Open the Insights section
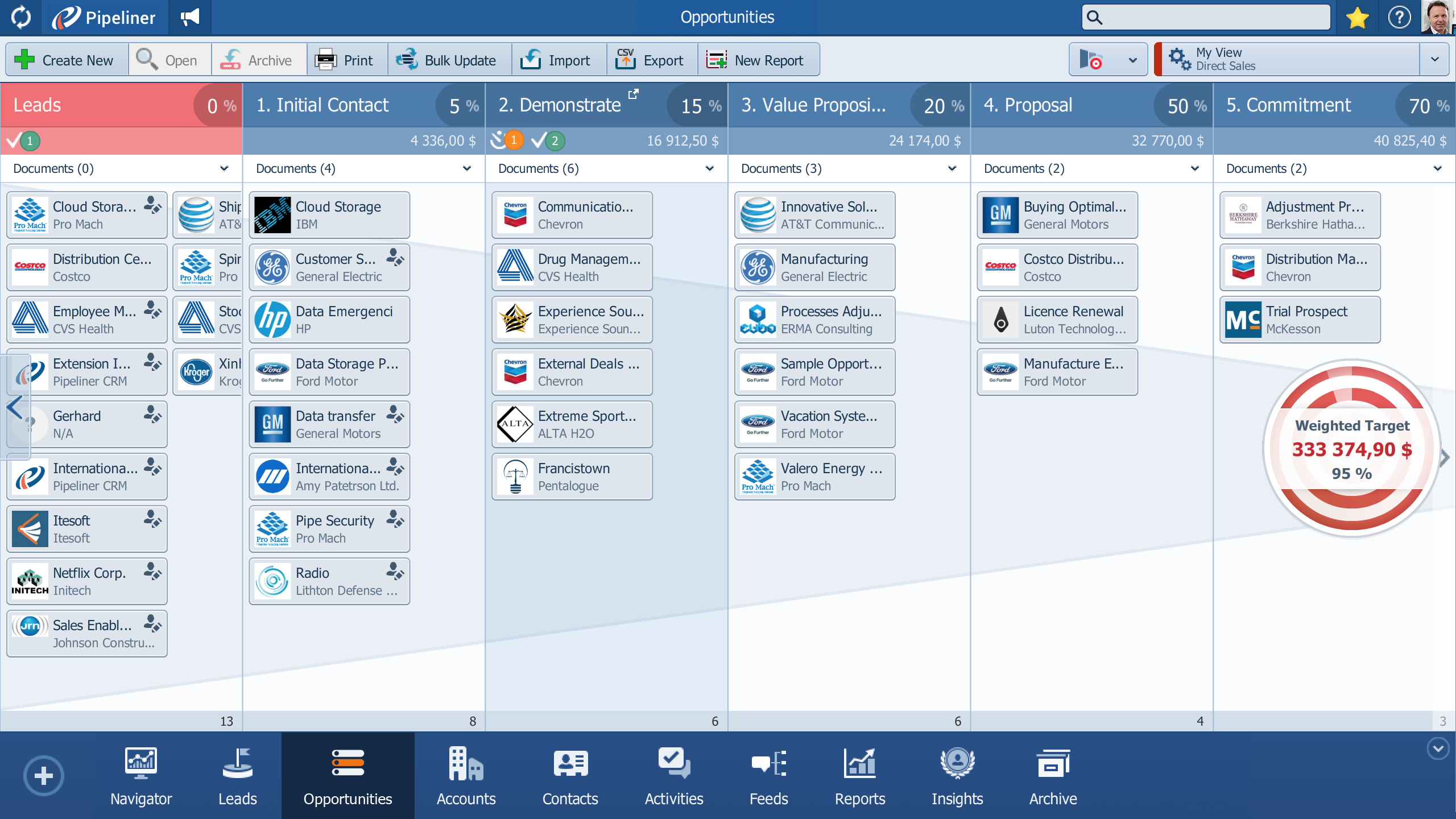Image resolution: width=1456 pixels, height=819 pixels. [x=957, y=776]
